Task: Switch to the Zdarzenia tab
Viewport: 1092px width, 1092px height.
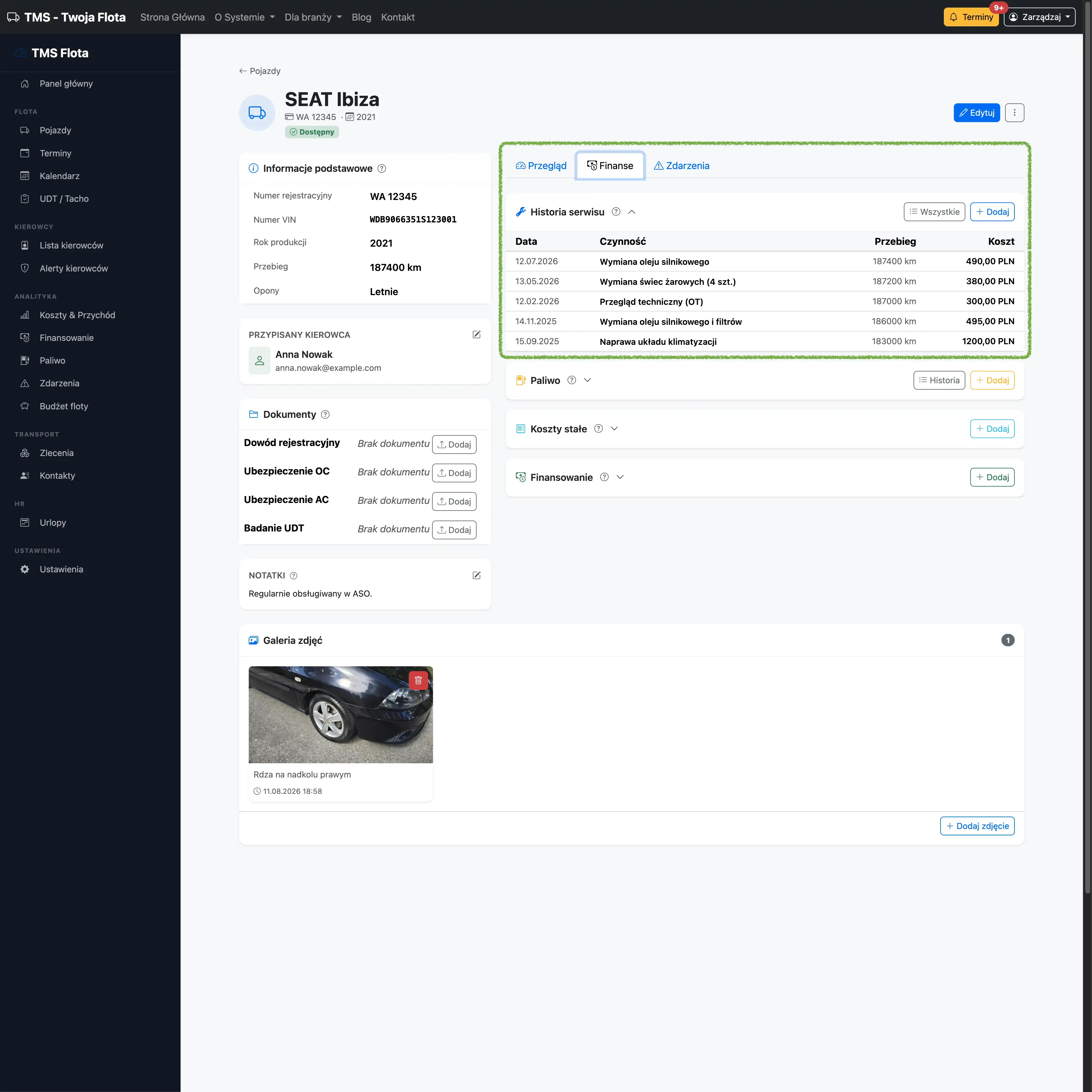Action: point(681,166)
